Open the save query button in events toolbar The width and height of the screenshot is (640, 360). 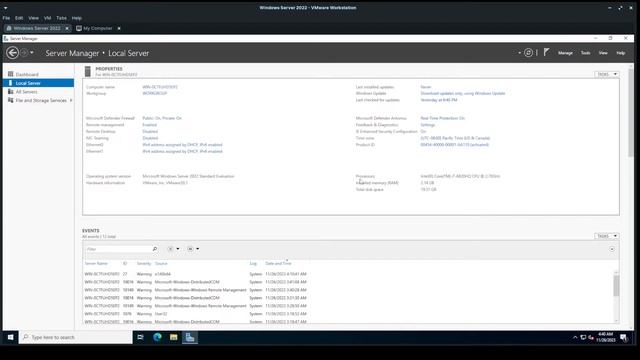190,249
